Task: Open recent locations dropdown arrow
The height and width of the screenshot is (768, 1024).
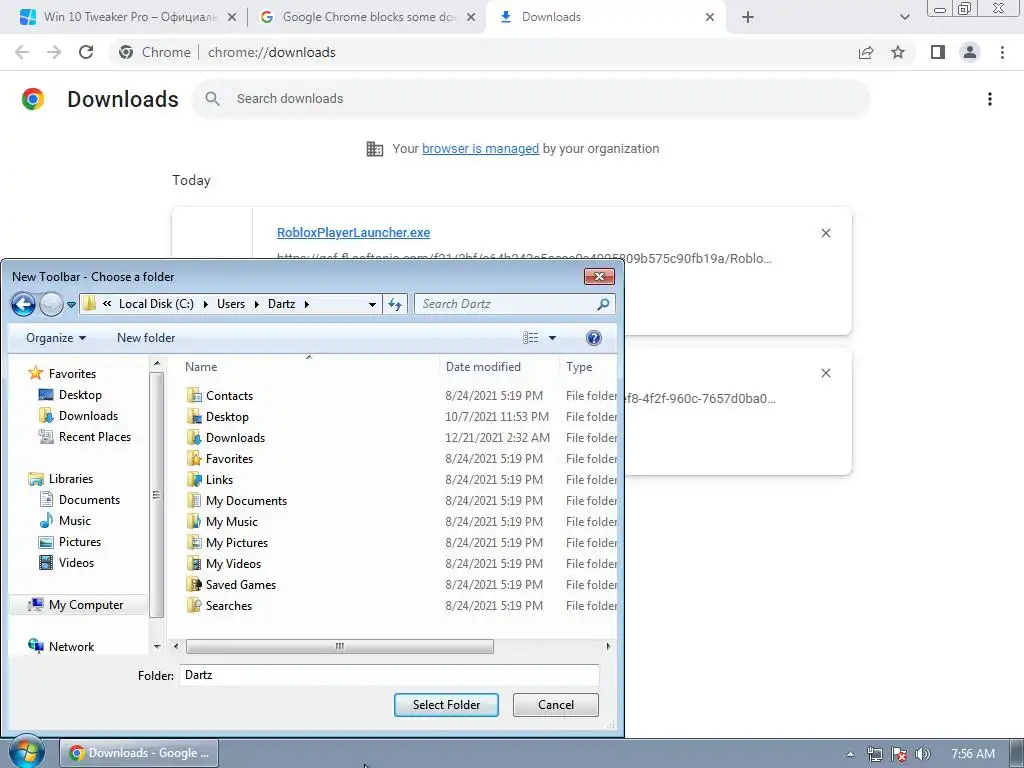Action: (x=72, y=304)
